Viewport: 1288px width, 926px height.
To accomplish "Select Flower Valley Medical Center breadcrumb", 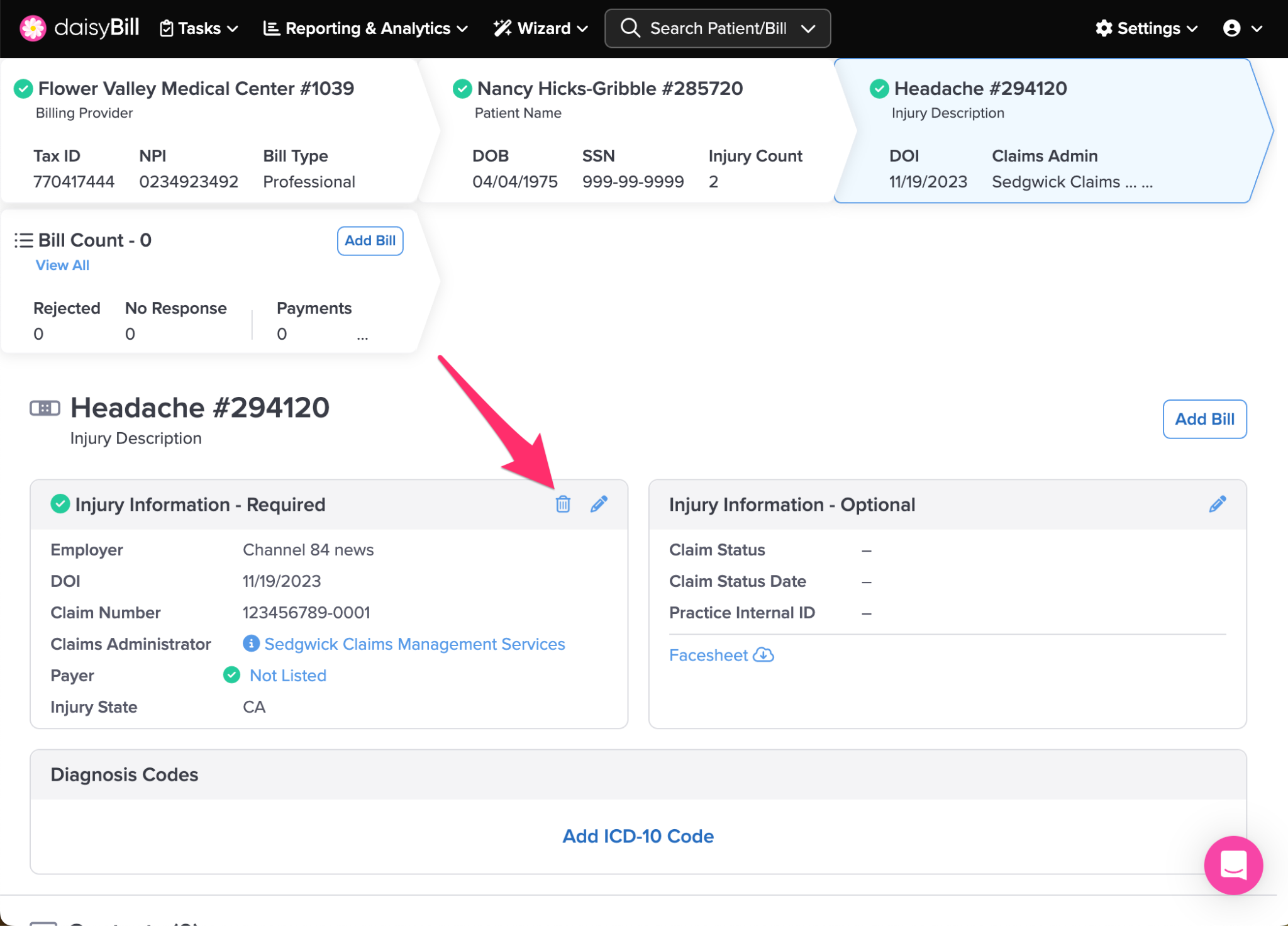I will tap(196, 89).
